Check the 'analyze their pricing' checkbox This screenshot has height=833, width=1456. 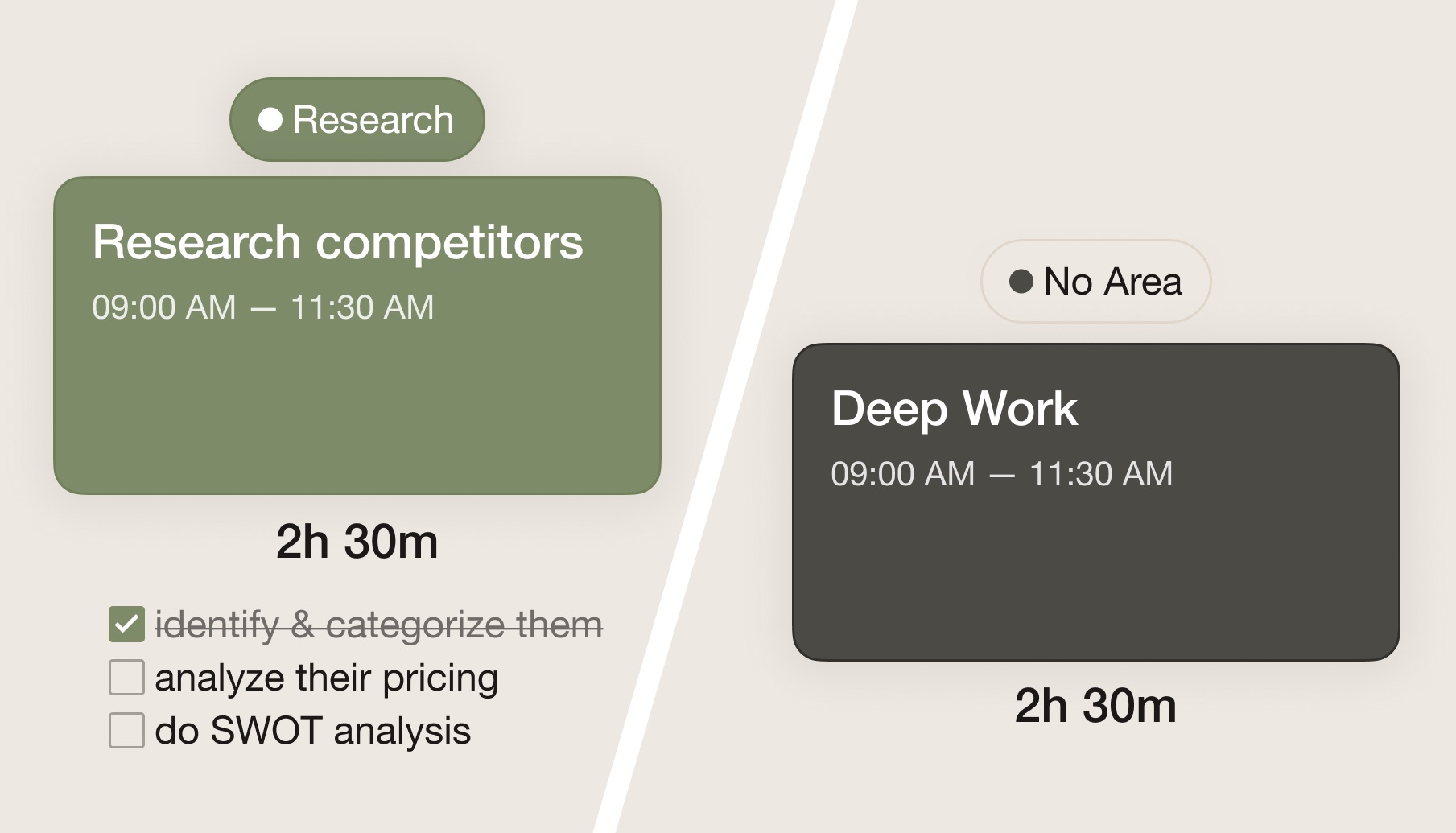pyautogui.click(x=126, y=678)
